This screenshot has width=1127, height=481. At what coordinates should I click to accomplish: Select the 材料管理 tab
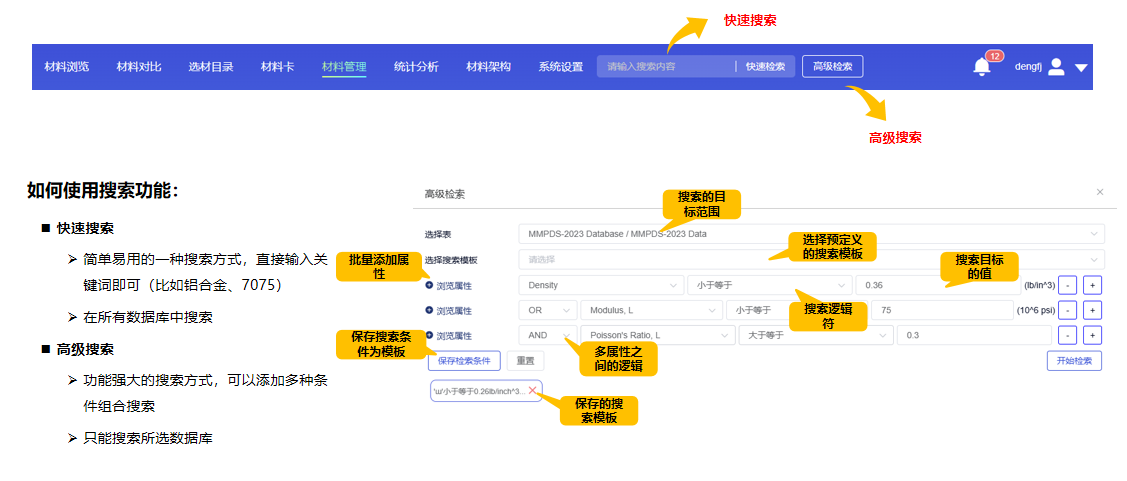[x=344, y=67]
